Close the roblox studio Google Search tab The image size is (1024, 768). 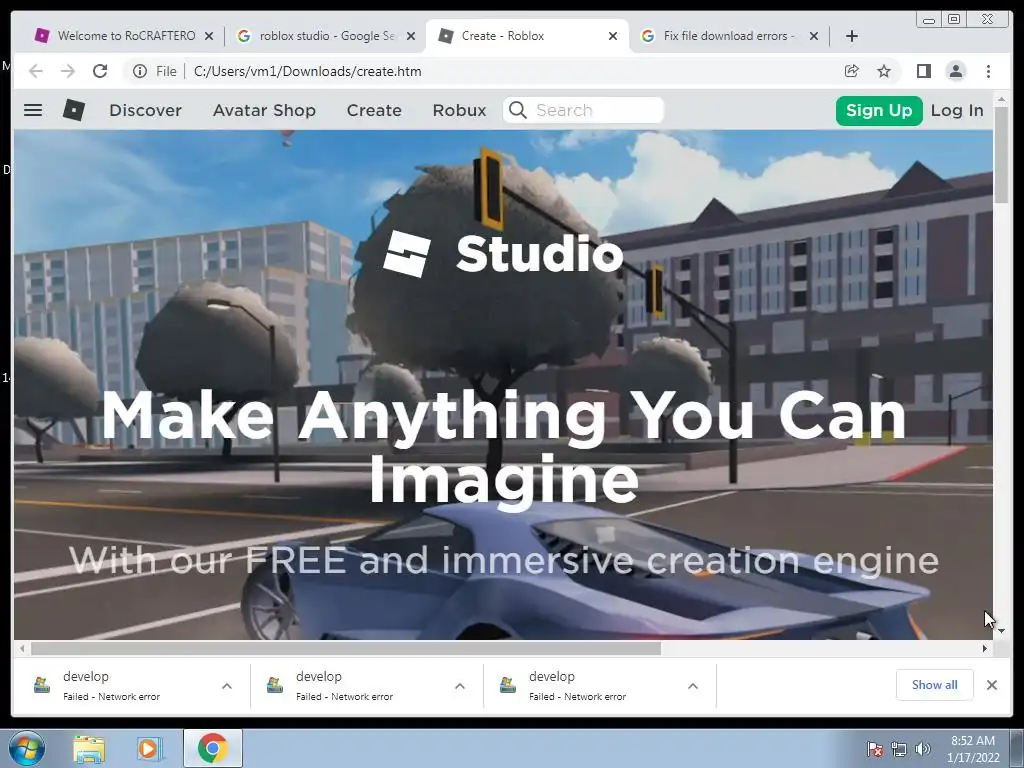click(411, 36)
